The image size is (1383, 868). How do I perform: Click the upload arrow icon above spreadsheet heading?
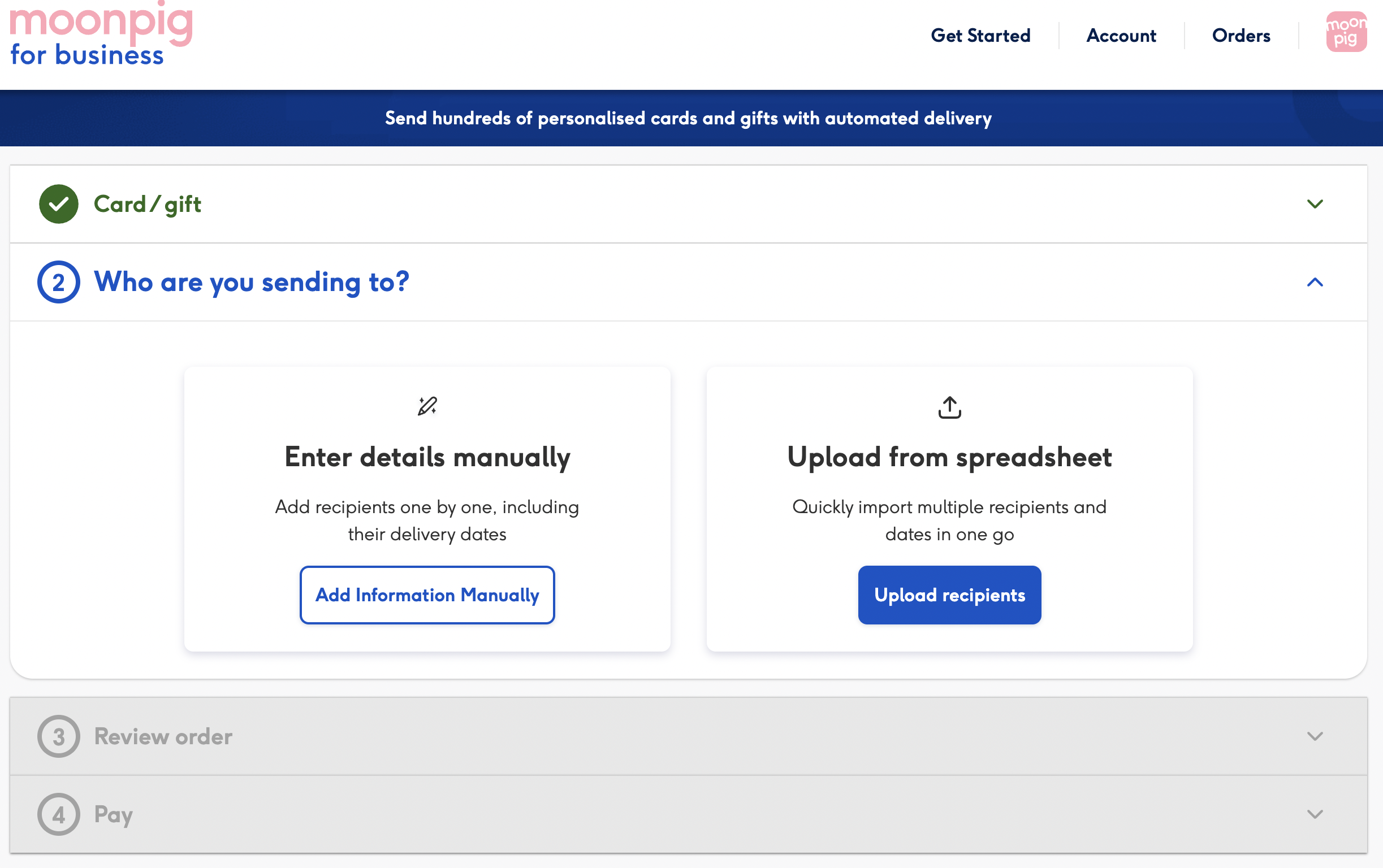949,407
